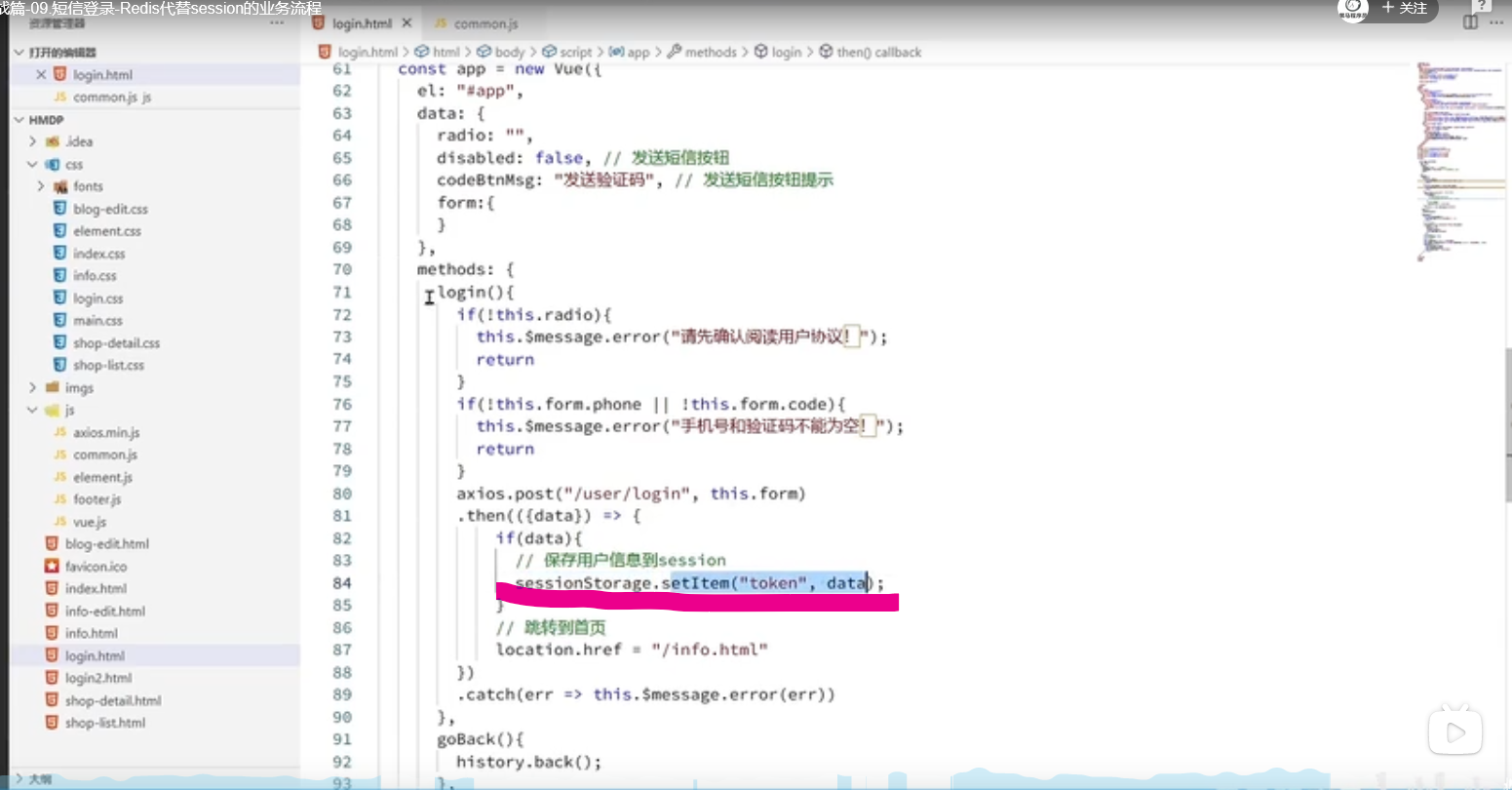Click the split editor icon
The image size is (1512, 790).
1471,22
